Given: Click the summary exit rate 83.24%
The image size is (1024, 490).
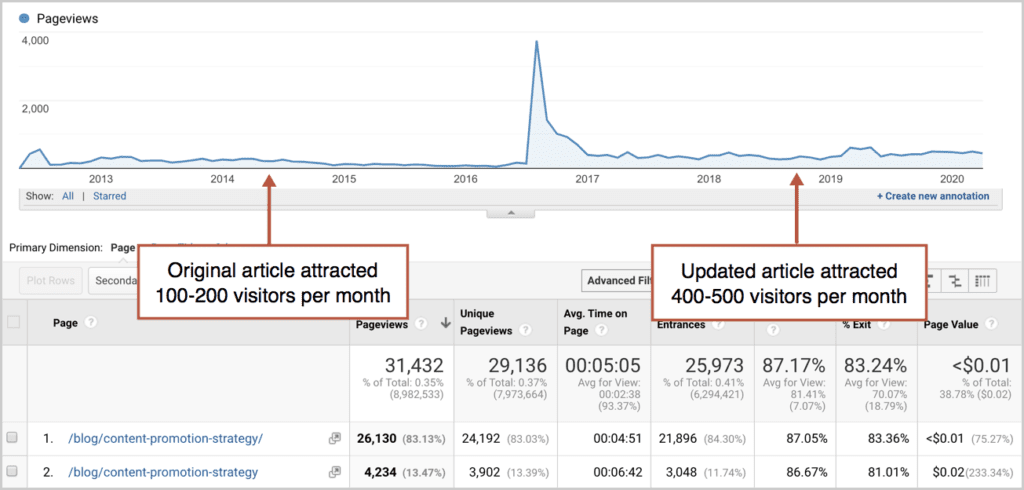Looking at the screenshot, I should [876, 365].
